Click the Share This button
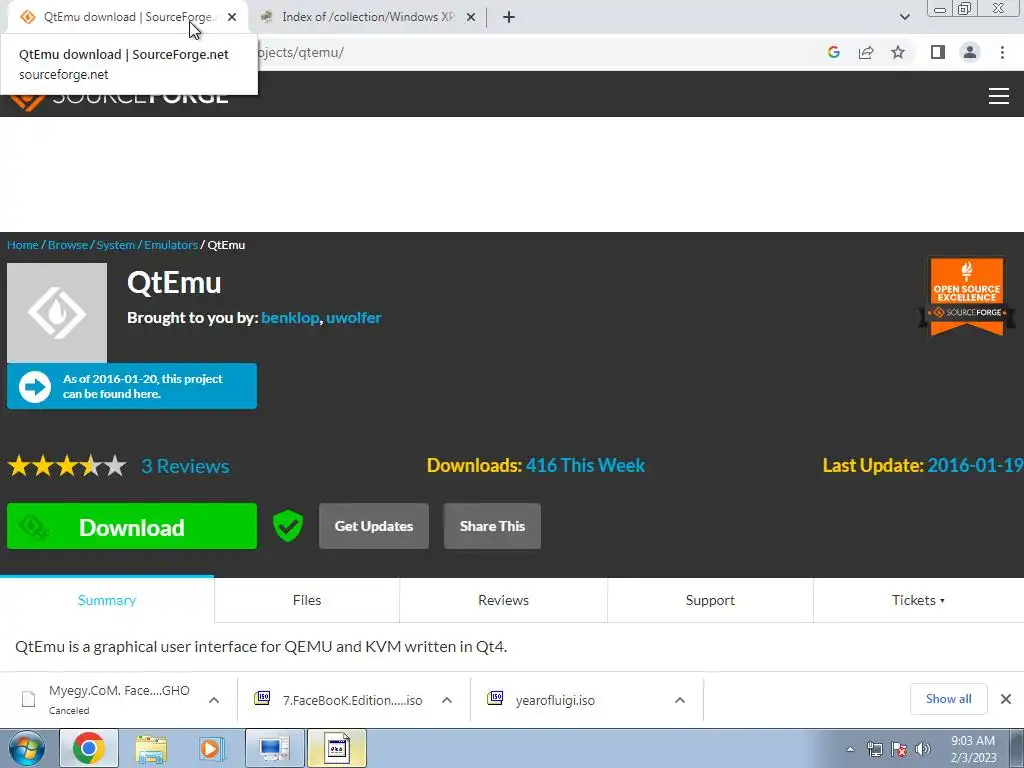The image size is (1024, 768). pyautogui.click(x=492, y=526)
